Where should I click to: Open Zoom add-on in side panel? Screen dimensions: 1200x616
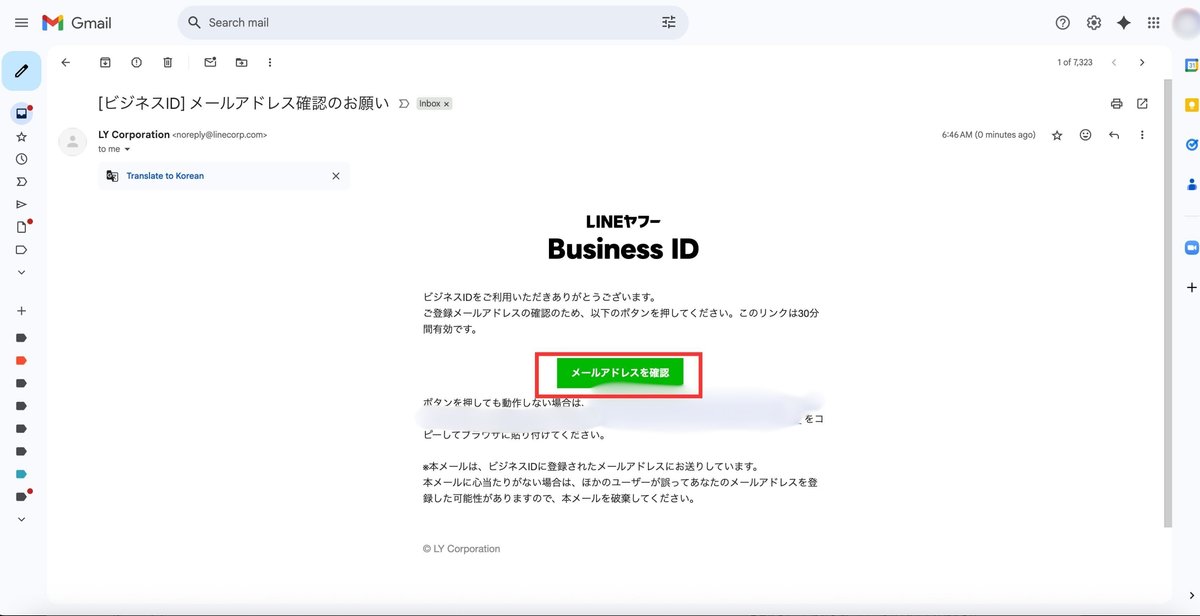[x=1191, y=247]
